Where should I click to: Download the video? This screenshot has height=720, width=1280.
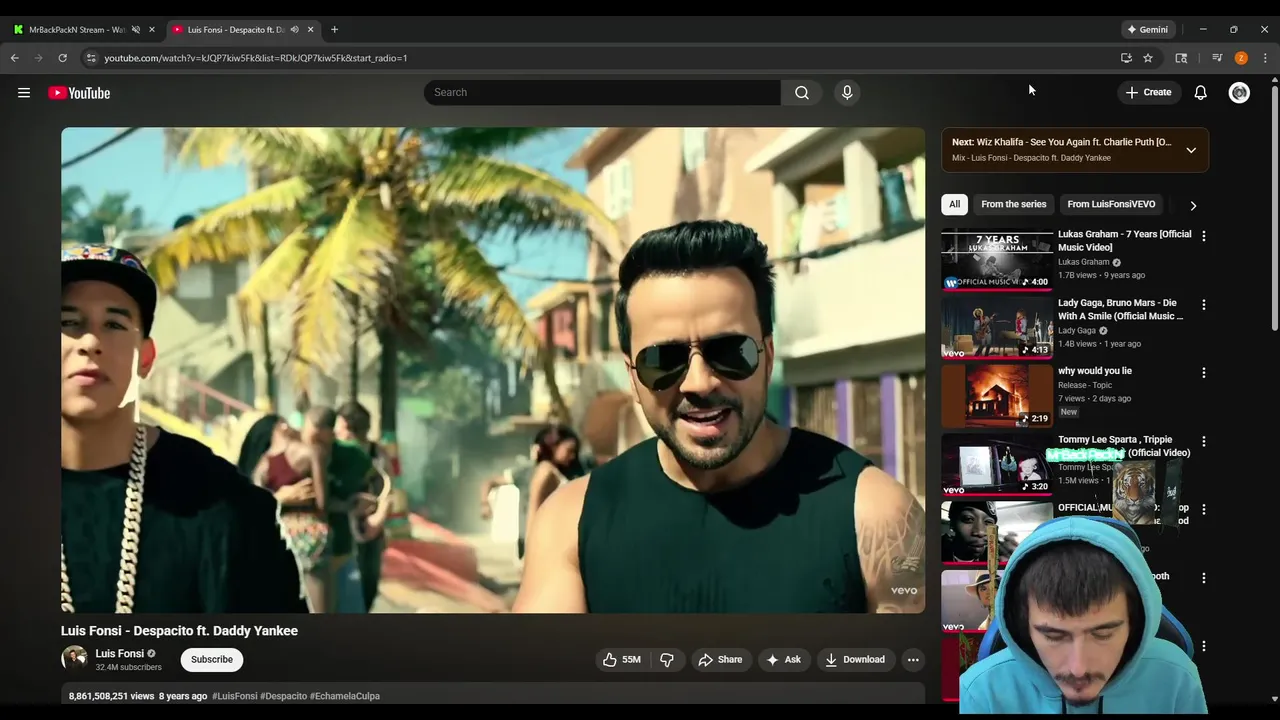(855, 659)
